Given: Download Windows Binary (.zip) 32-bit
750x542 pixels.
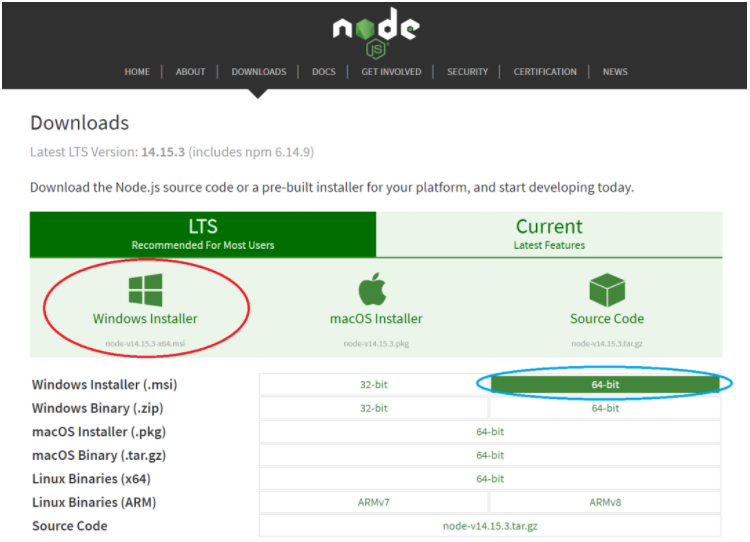Looking at the screenshot, I should click(x=374, y=408).
